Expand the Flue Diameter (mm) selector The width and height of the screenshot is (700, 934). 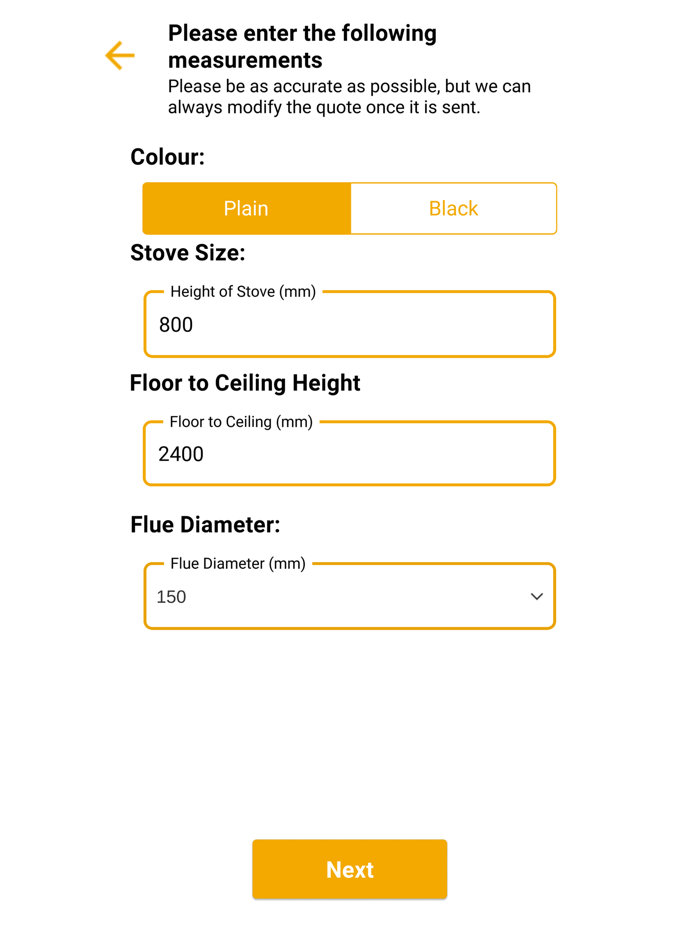350,596
